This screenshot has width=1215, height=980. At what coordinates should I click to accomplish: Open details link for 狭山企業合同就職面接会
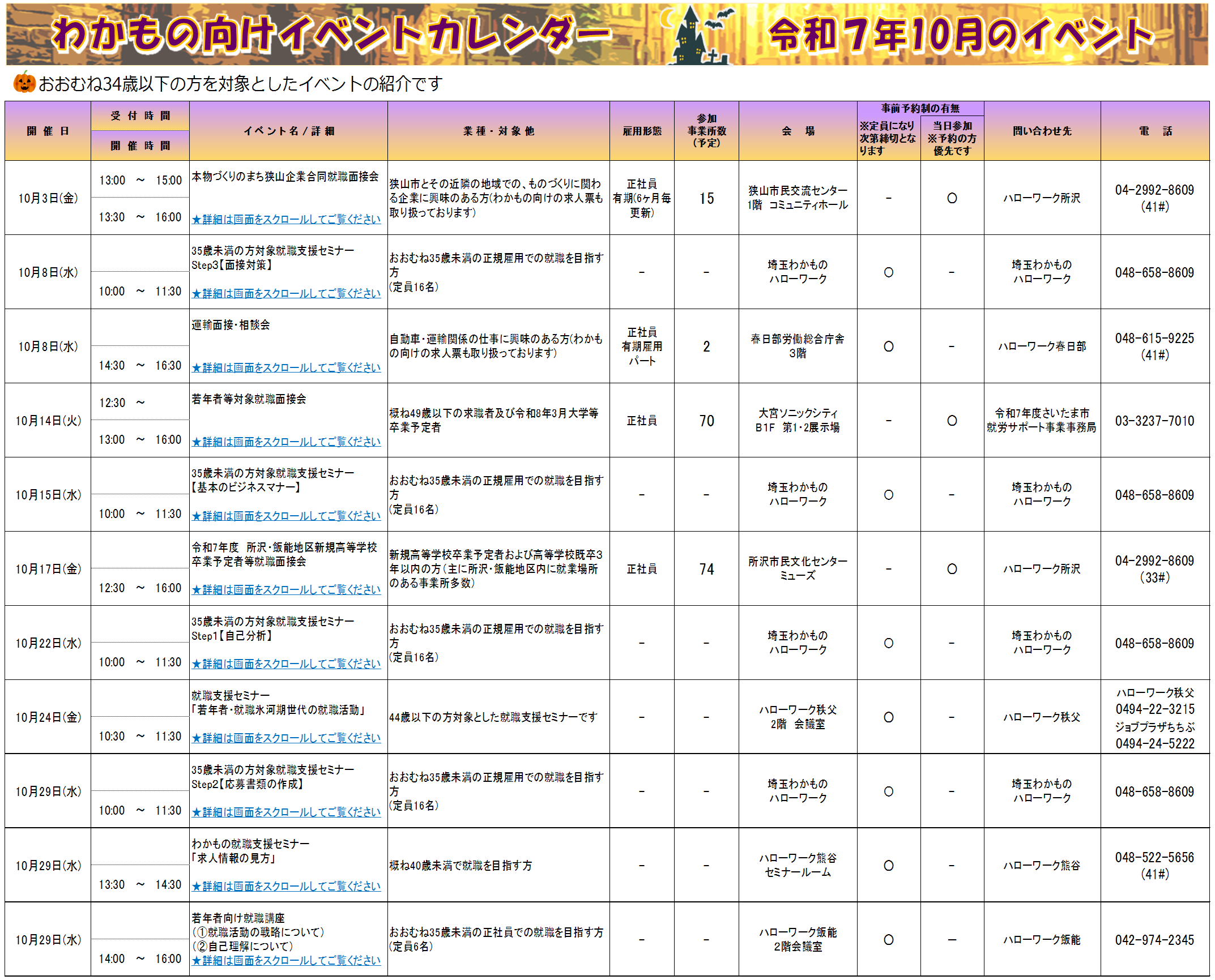(x=286, y=220)
